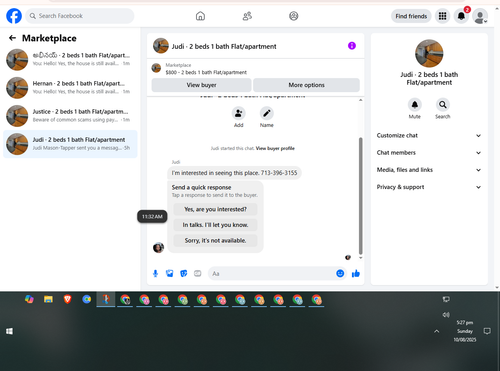Image resolution: width=500 pixels, height=371 pixels.
Task: Send the quick reply 'Yes, are you interested?'
Action: point(215,209)
